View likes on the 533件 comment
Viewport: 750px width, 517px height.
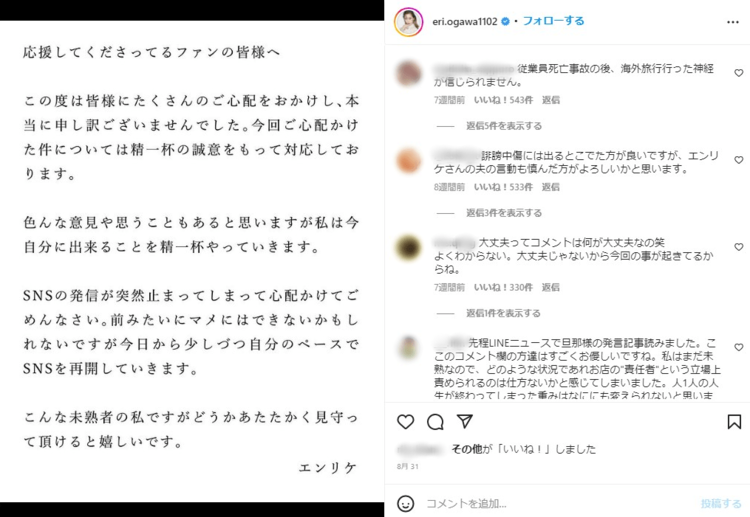coord(503,187)
